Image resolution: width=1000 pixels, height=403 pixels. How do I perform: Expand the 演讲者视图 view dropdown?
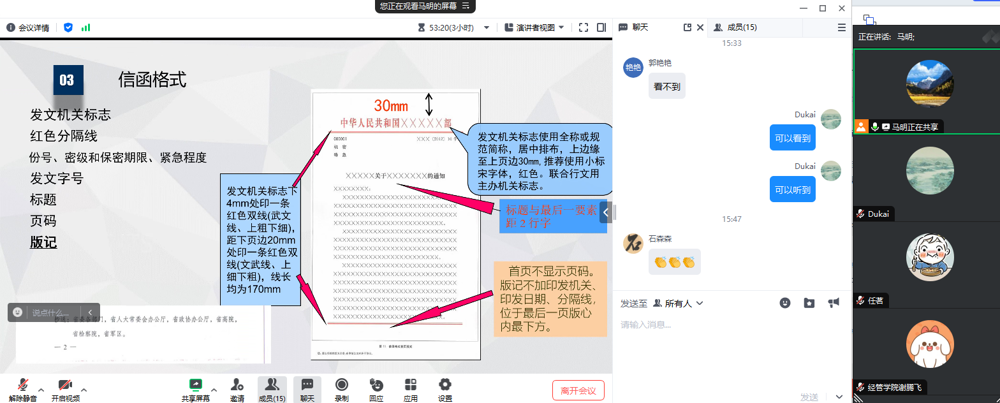(x=535, y=28)
